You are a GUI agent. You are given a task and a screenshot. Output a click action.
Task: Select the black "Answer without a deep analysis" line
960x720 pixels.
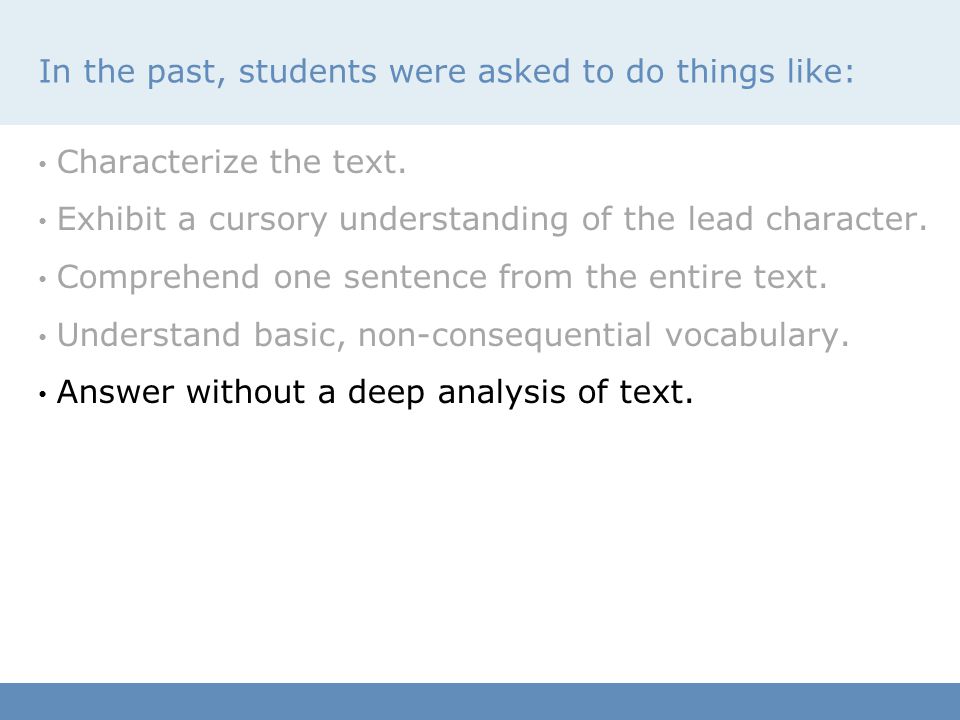pos(375,392)
